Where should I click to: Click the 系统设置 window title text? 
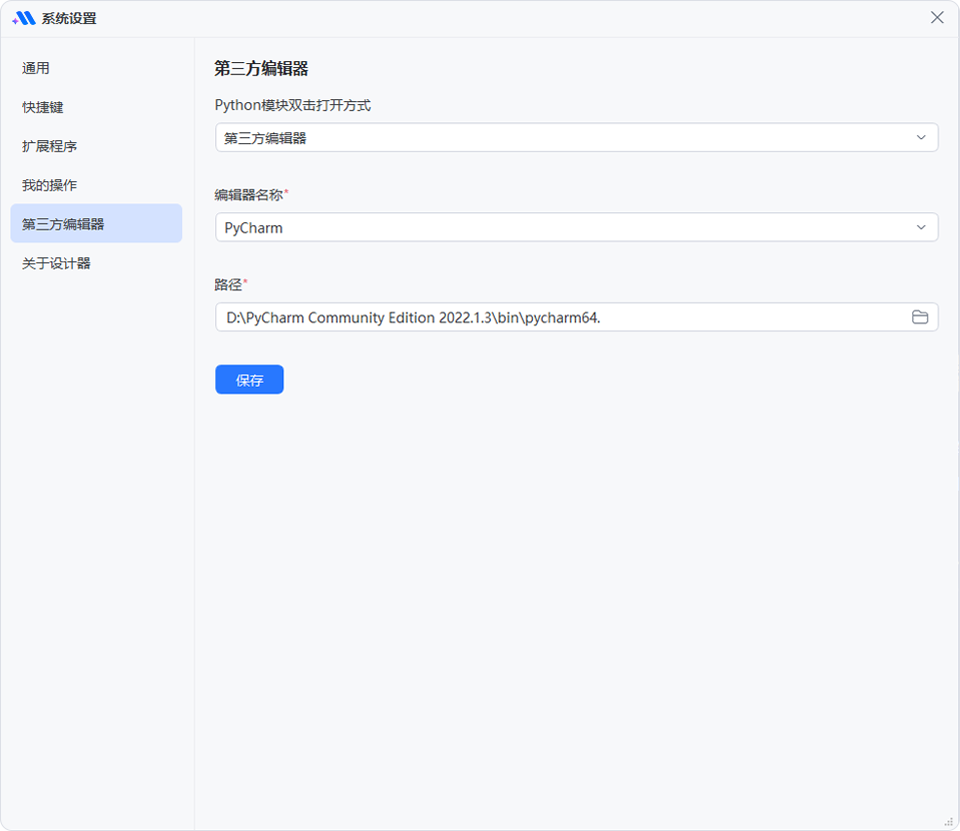coord(69,18)
